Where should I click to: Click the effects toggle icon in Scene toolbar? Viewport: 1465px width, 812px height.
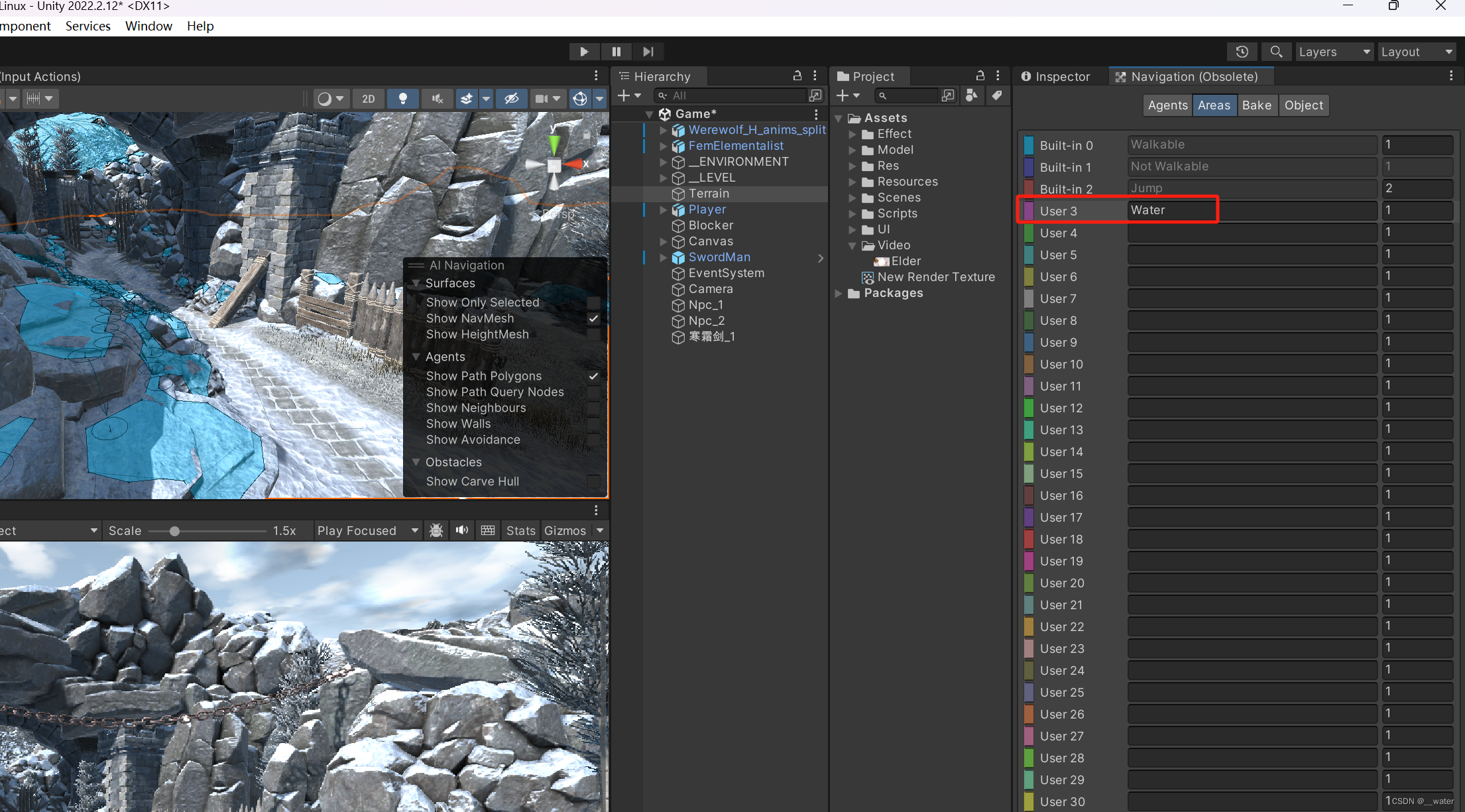tap(466, 98)
